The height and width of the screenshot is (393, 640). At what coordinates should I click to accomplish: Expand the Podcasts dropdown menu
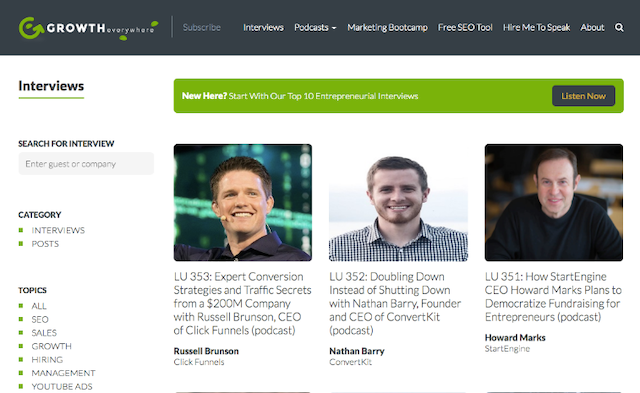(315, 27)
